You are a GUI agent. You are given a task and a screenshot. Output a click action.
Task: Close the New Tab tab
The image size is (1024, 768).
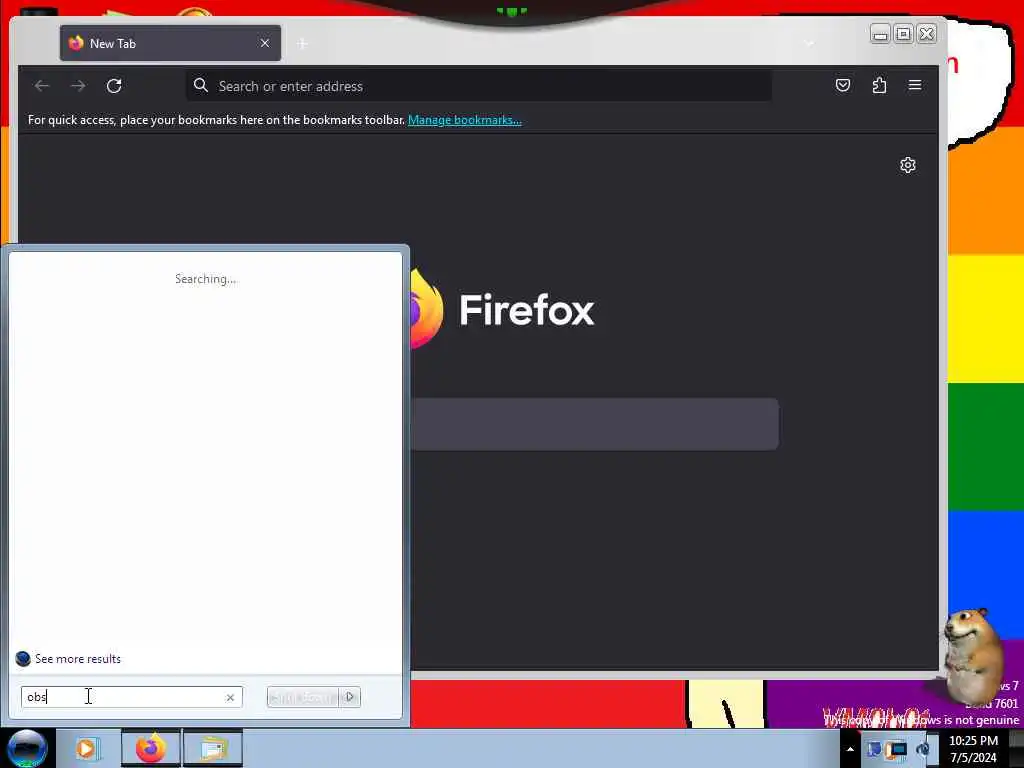264,43
